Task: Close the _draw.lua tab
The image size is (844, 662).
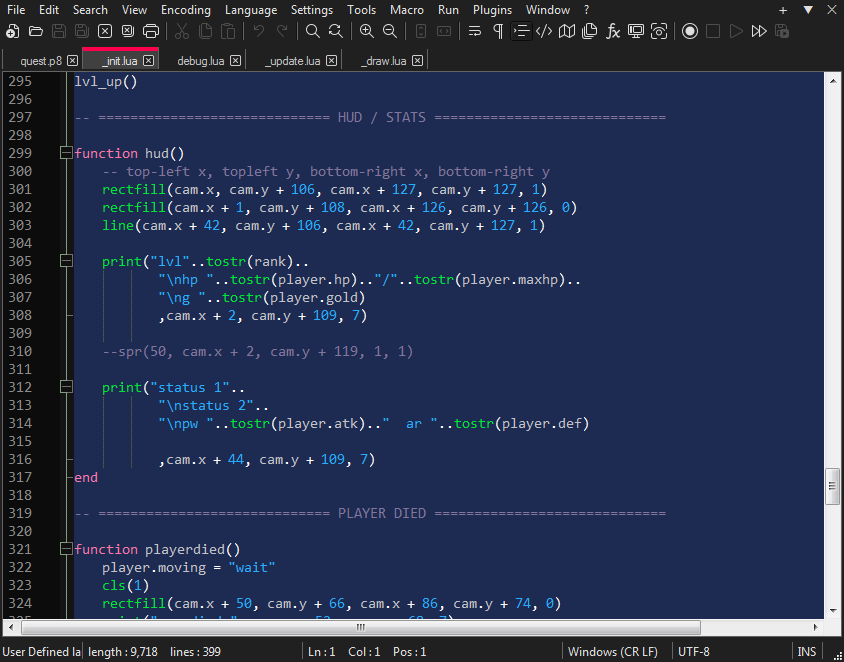Action: click(418, 61)
